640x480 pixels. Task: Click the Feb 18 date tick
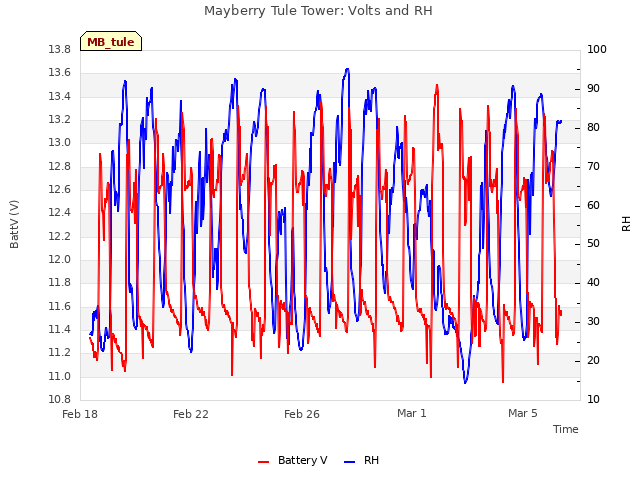[80, 414]
